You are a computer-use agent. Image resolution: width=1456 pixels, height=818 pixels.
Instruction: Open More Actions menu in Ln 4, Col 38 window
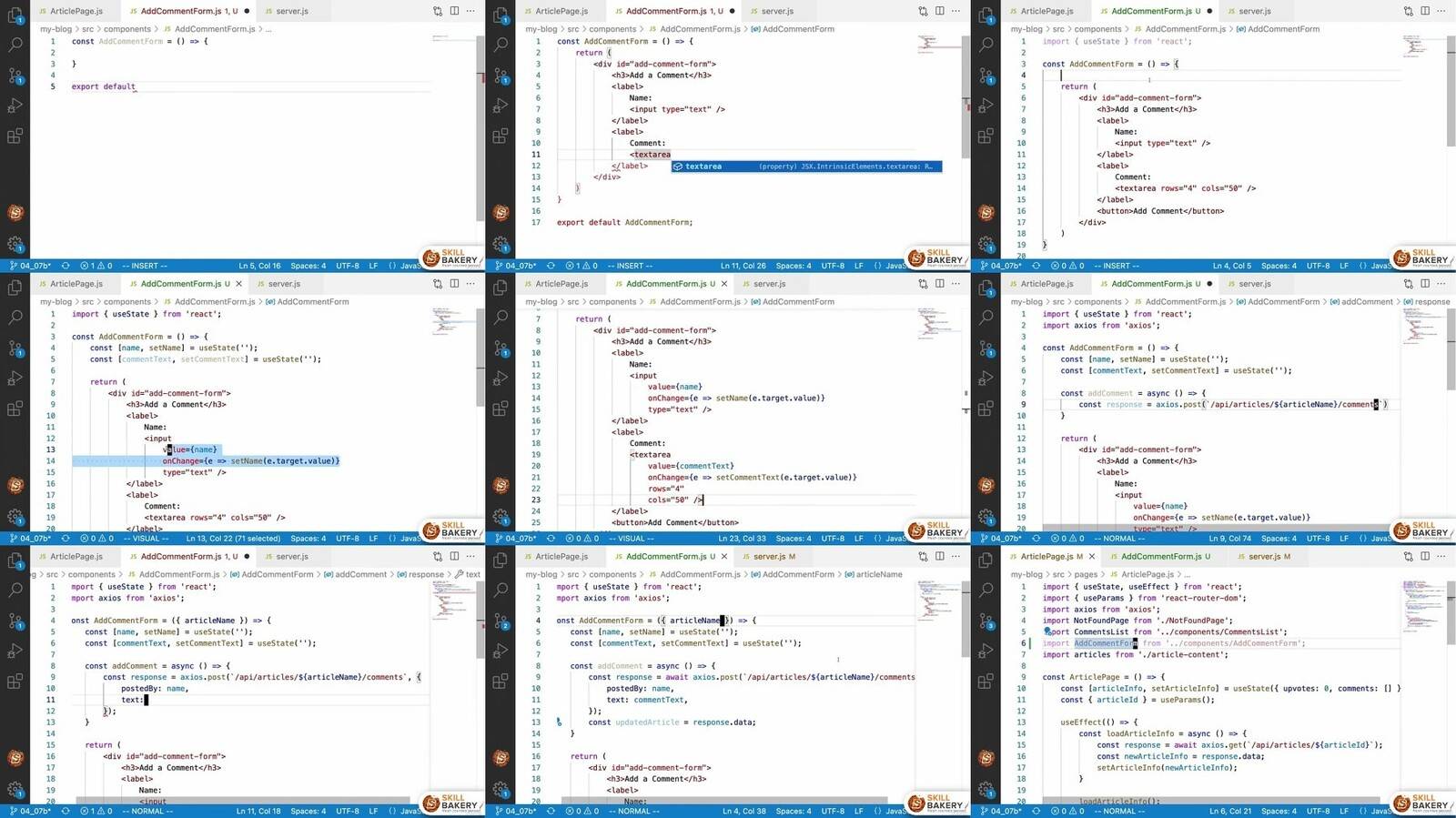click(x=955, y=556)
